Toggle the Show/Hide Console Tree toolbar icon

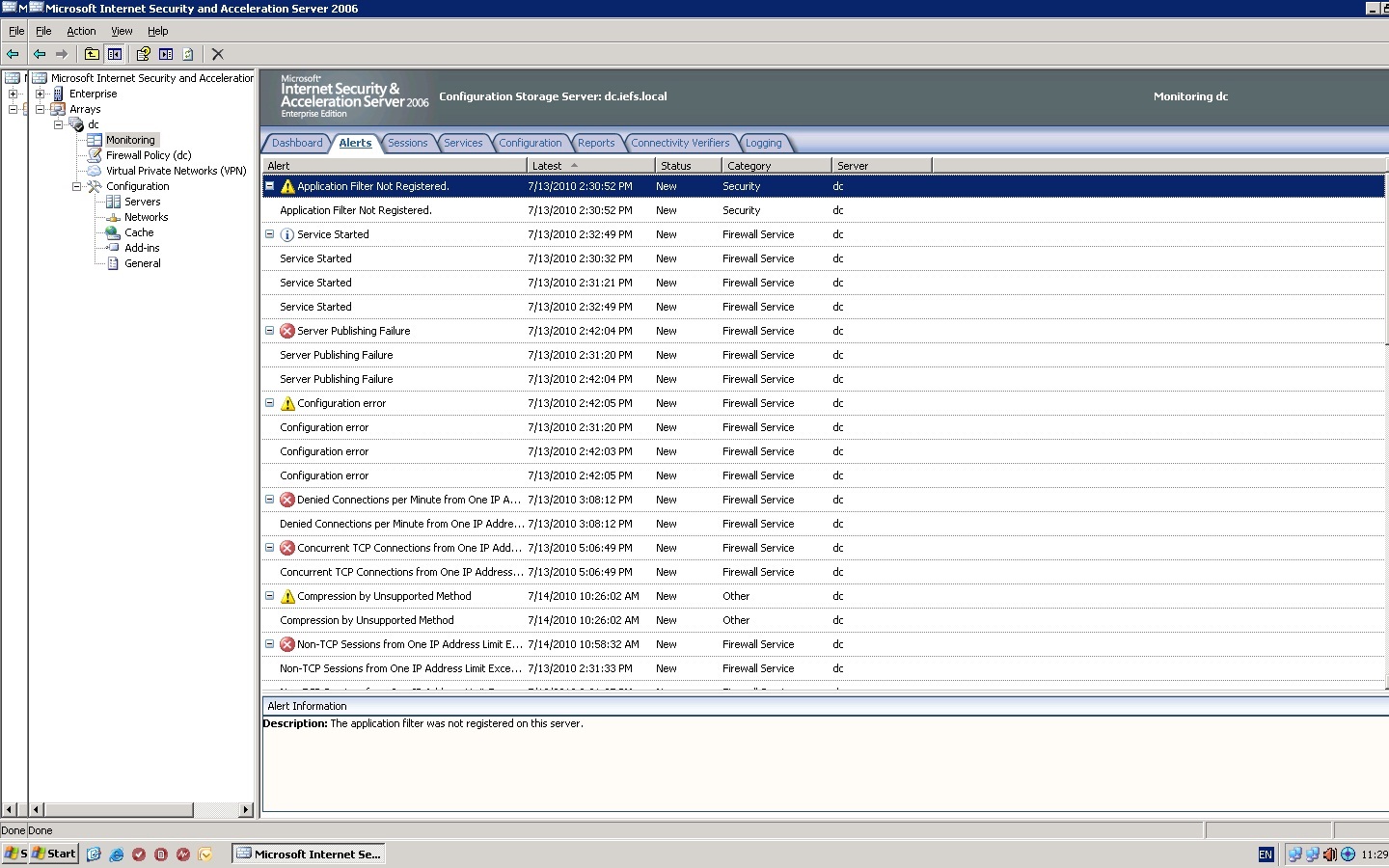tap(115, 54)
